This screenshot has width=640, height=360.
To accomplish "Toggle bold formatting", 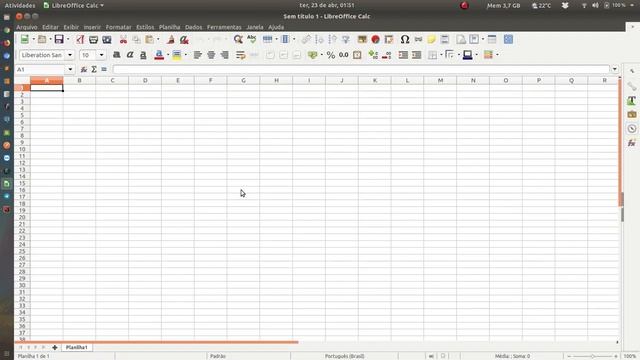I will [x=116, y=55].
